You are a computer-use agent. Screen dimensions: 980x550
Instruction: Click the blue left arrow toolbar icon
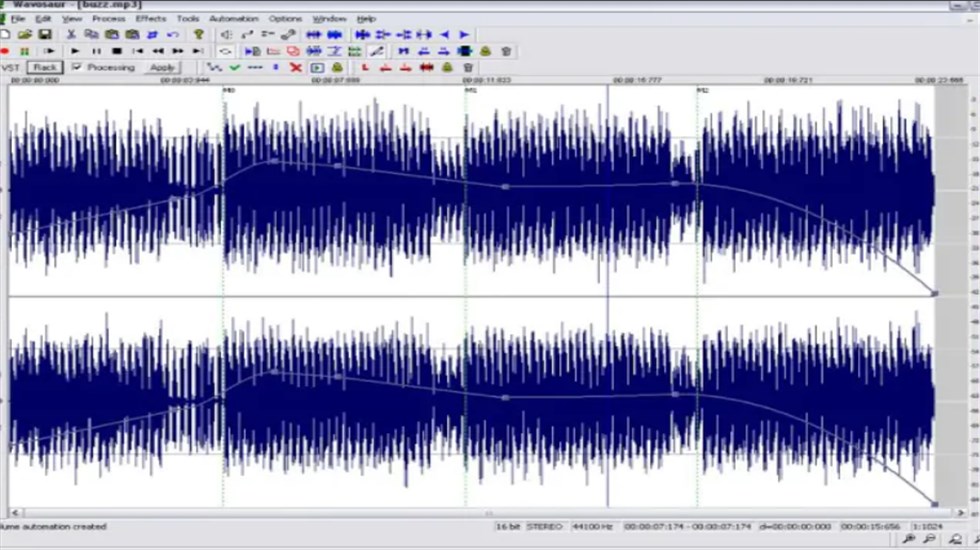point(444,34)
